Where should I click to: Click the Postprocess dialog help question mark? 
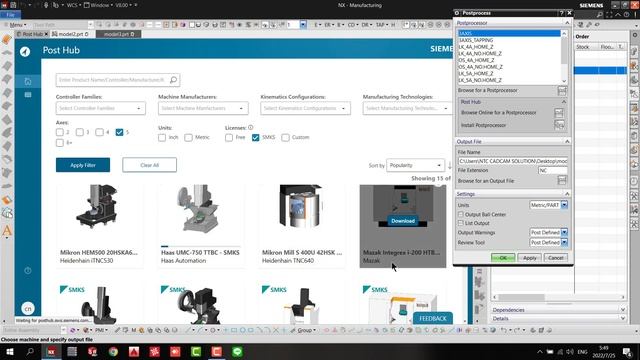pos(562,13)
